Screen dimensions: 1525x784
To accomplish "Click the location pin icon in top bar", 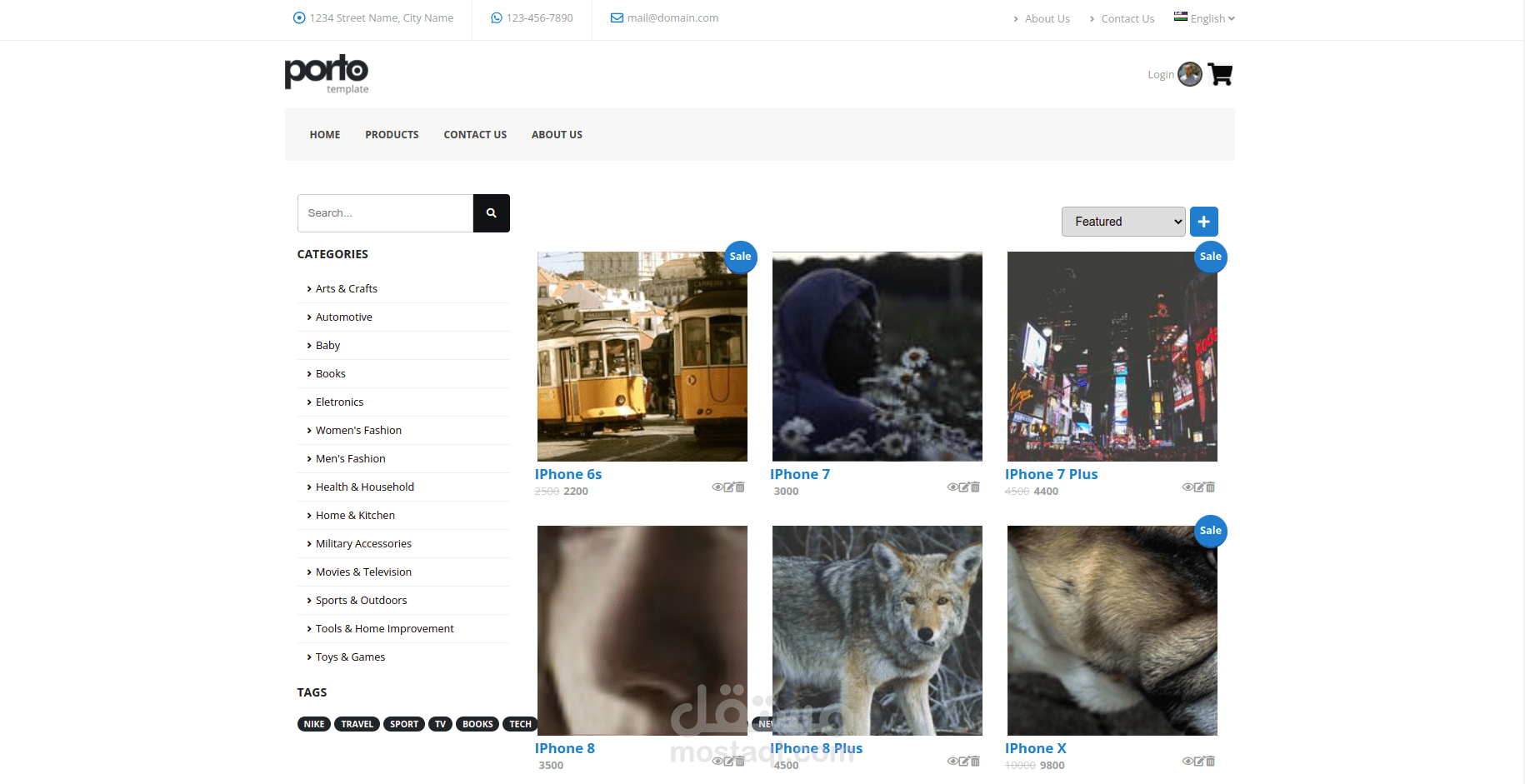I will [x=299, y=17].
